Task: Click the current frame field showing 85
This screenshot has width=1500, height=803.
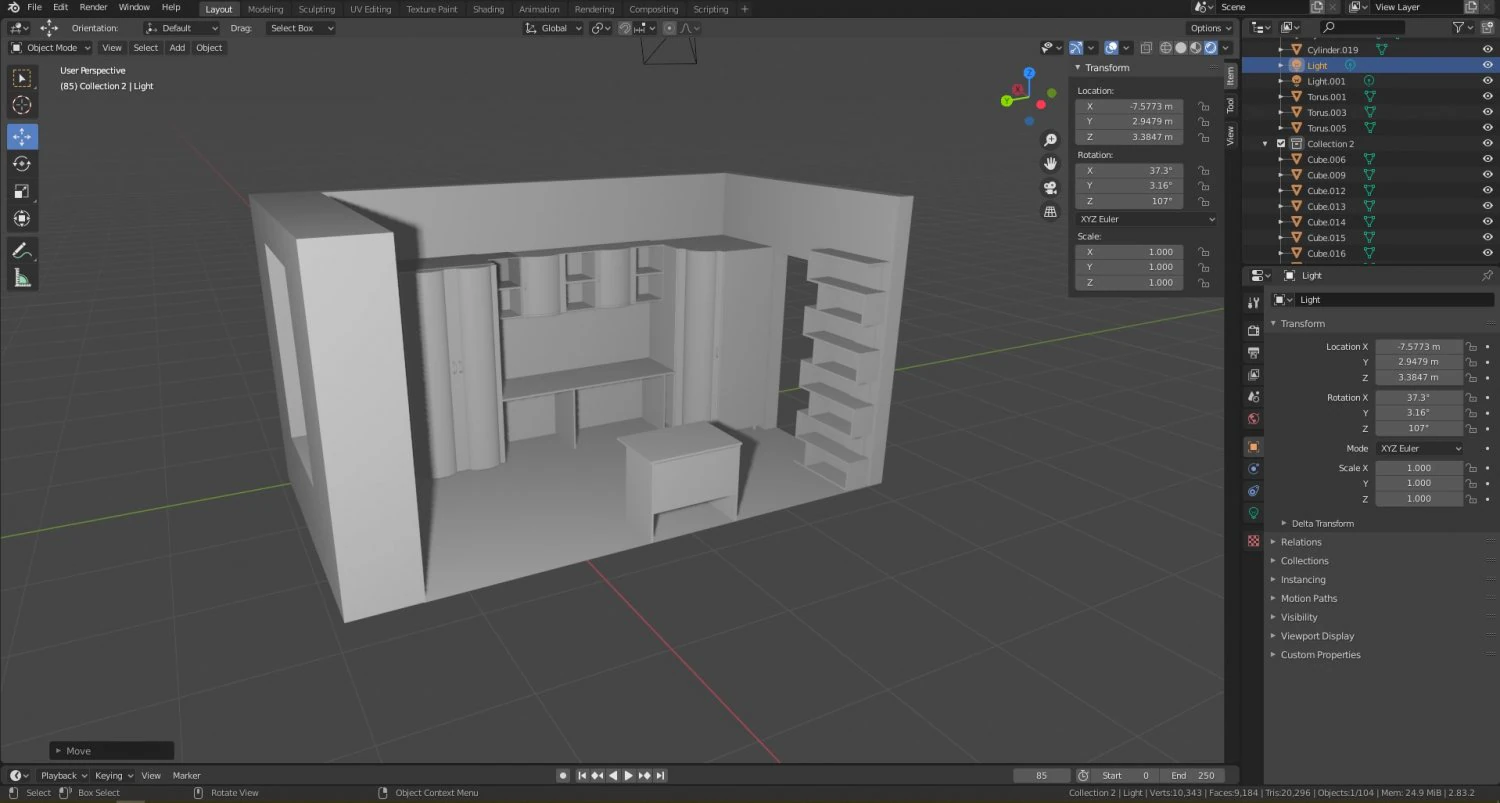Action: pyautogui.click(x=1040, y=775)
